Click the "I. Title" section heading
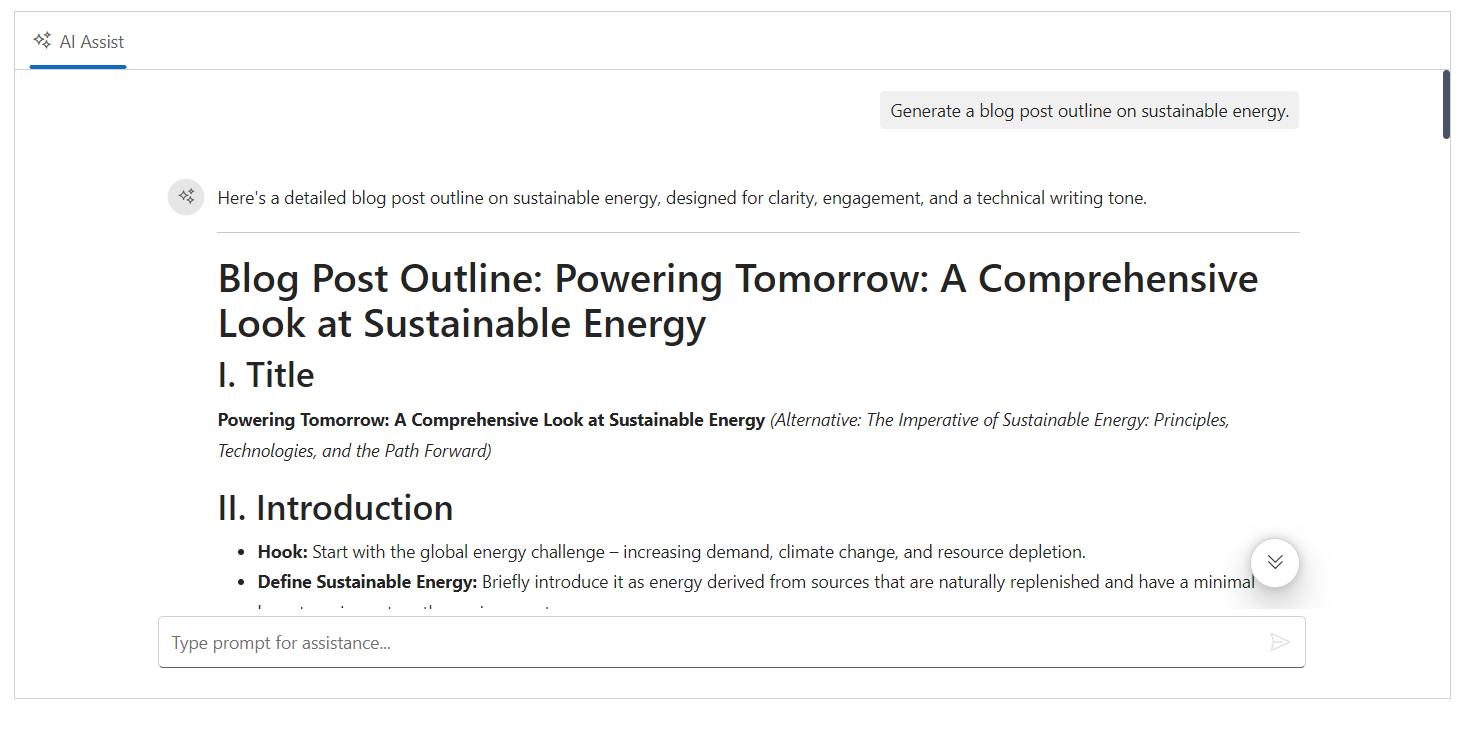The width and height of the screenshot is (1479, 731). 266,375
